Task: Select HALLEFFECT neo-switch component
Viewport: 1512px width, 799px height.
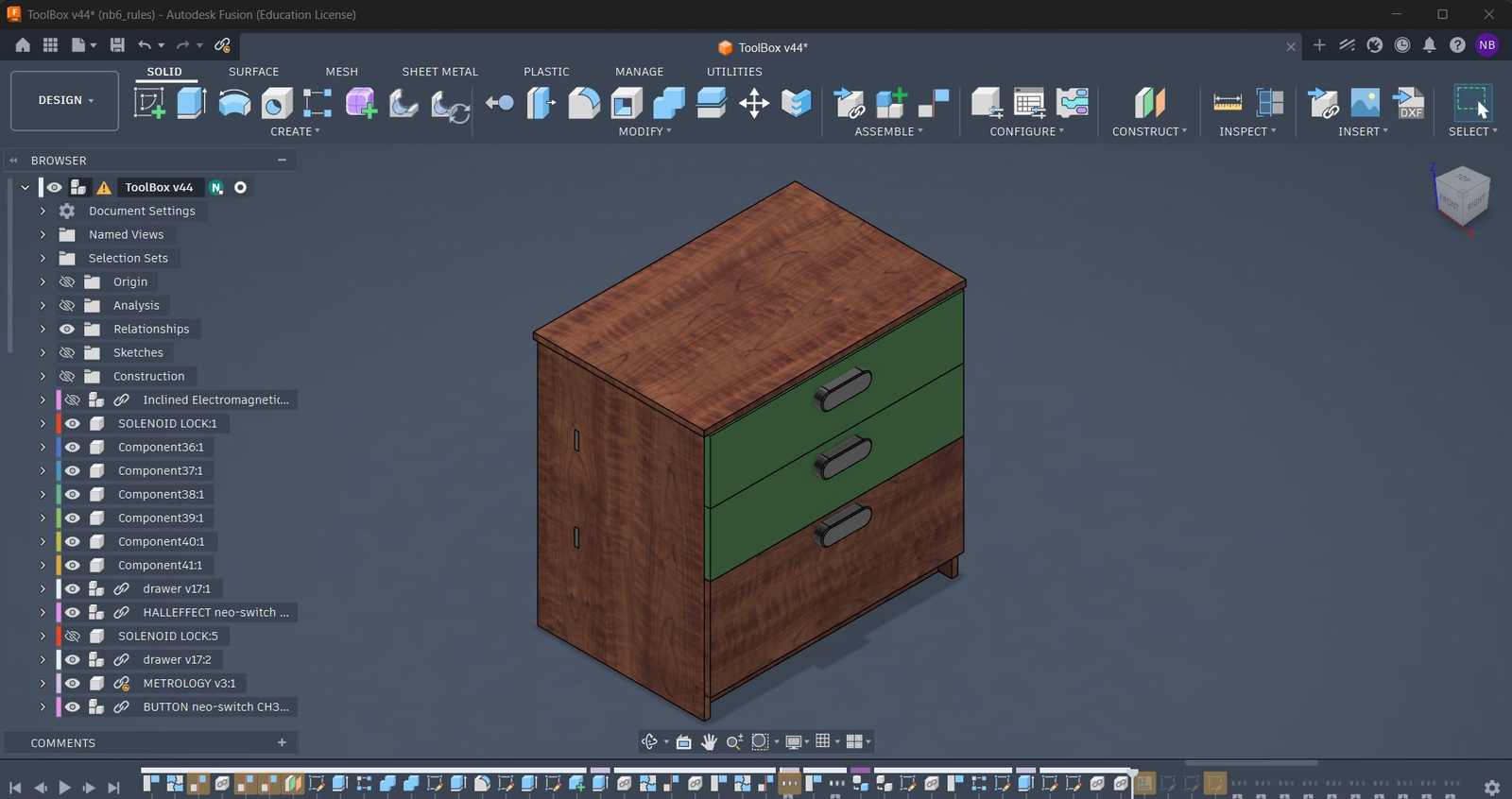Action: [215, 612]
